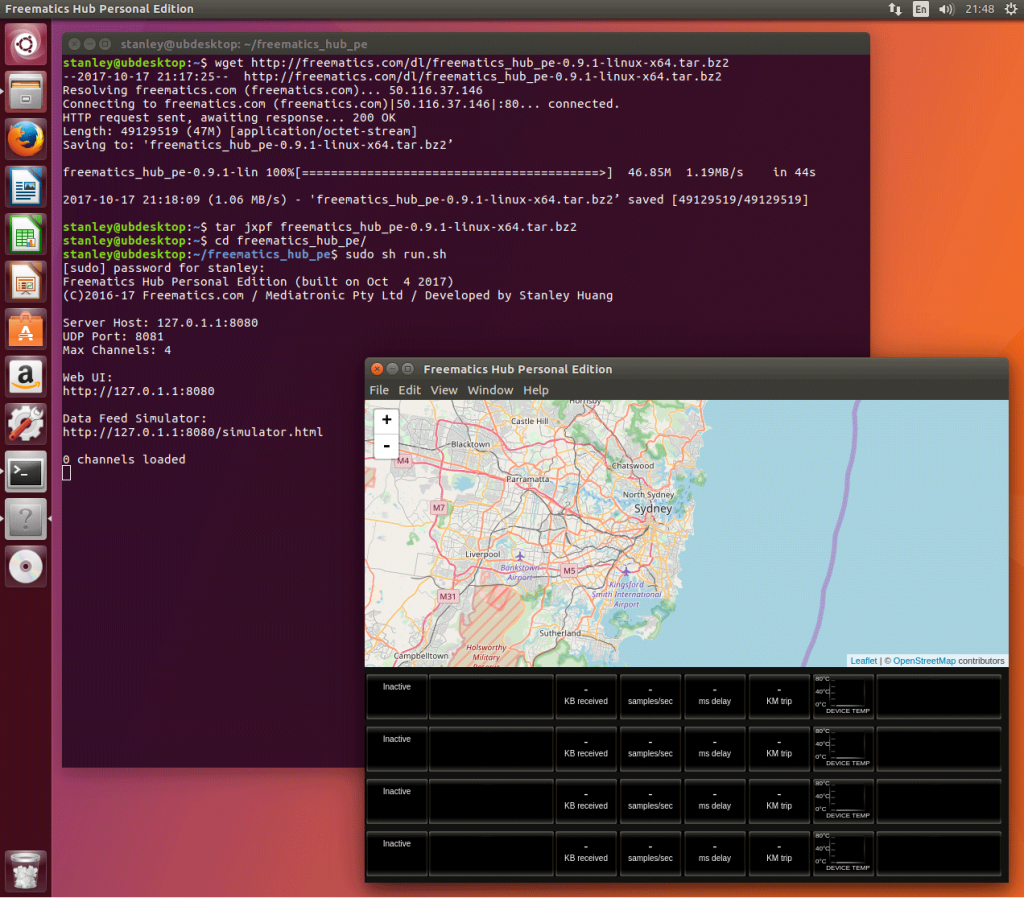The height and width of the screenshot is (898, 1024).
Task: Open System Settings wrench icon
Action: (26, 424)
